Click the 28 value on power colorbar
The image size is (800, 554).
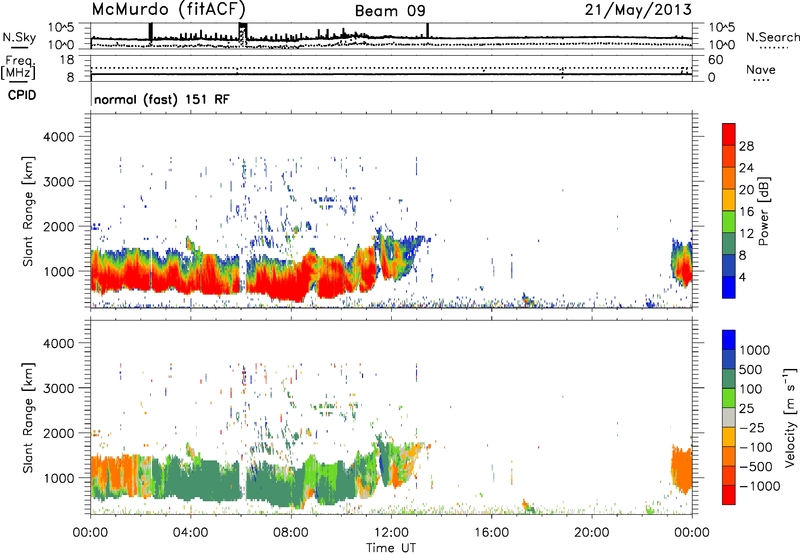[x=746, y=146]
